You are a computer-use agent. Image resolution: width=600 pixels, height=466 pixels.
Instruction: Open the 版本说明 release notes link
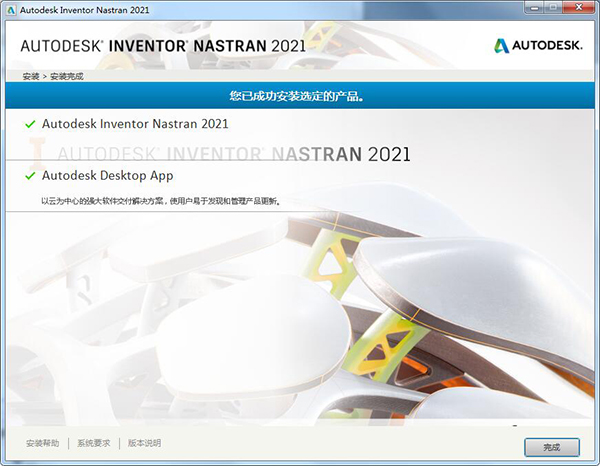(x=144, y=443)
